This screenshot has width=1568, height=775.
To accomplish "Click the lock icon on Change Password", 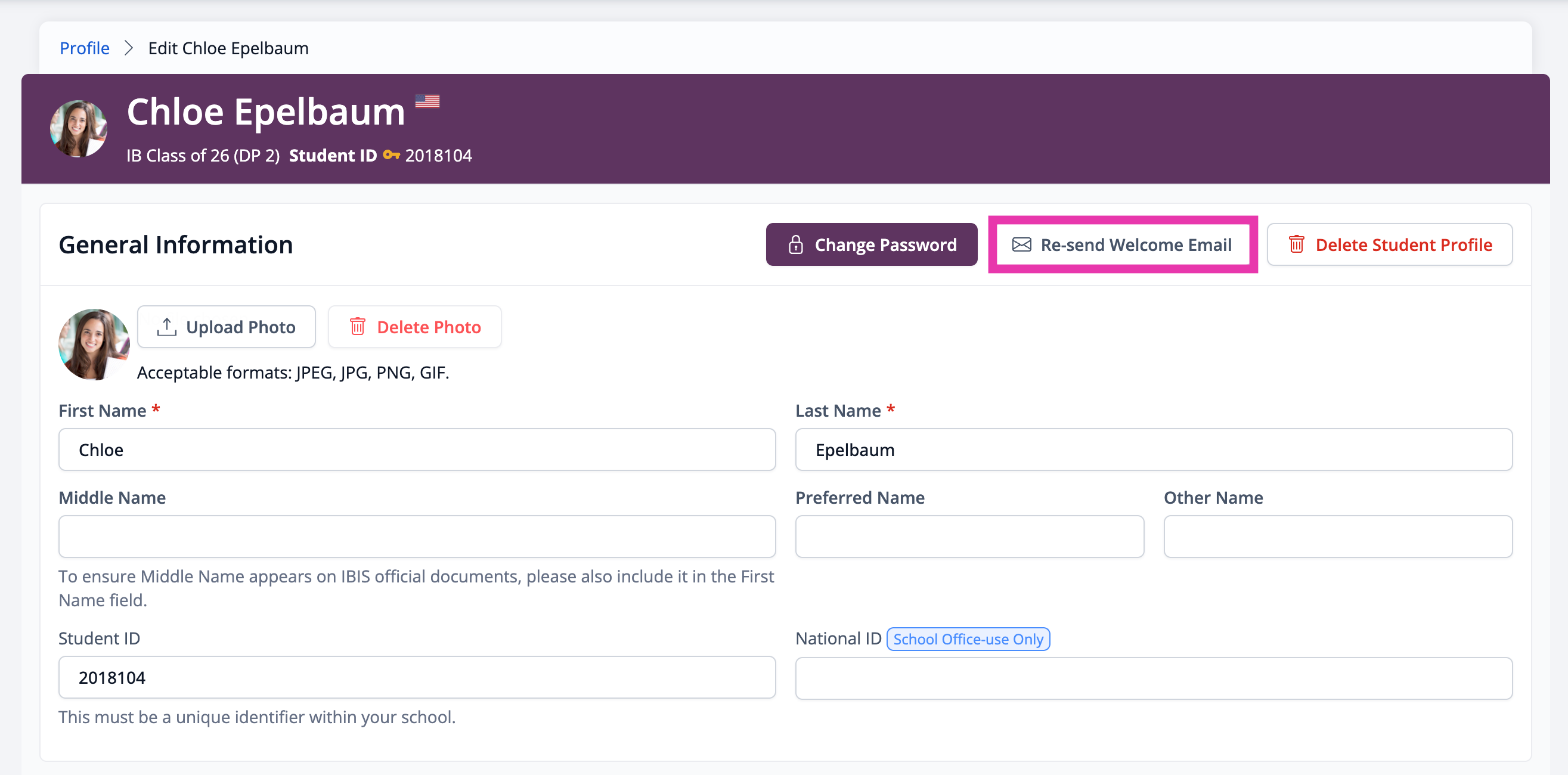I will pyautogui.click(x=795, y=245).
